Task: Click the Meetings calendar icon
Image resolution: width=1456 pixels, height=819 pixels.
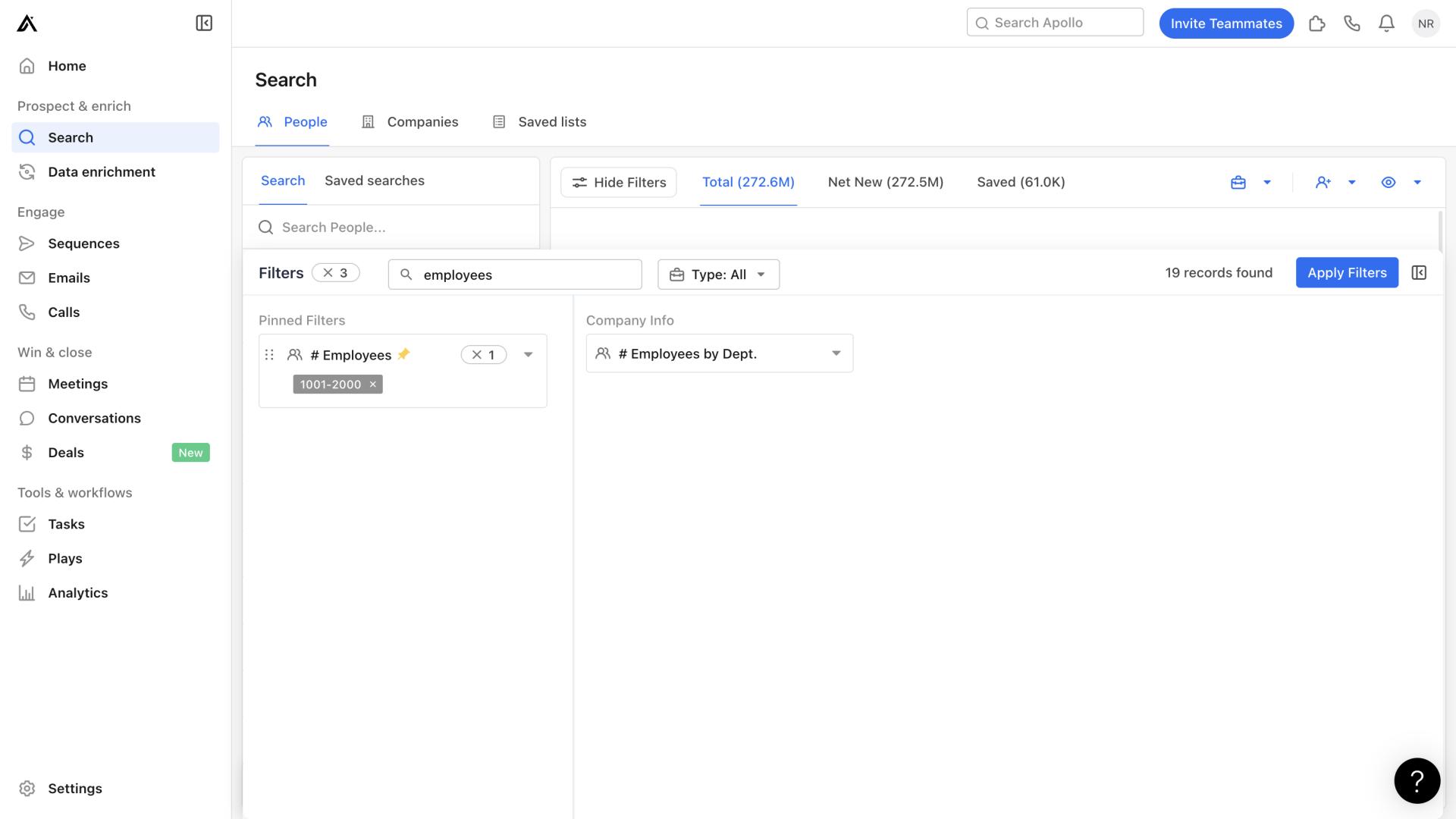Action: tap(27, 384)
